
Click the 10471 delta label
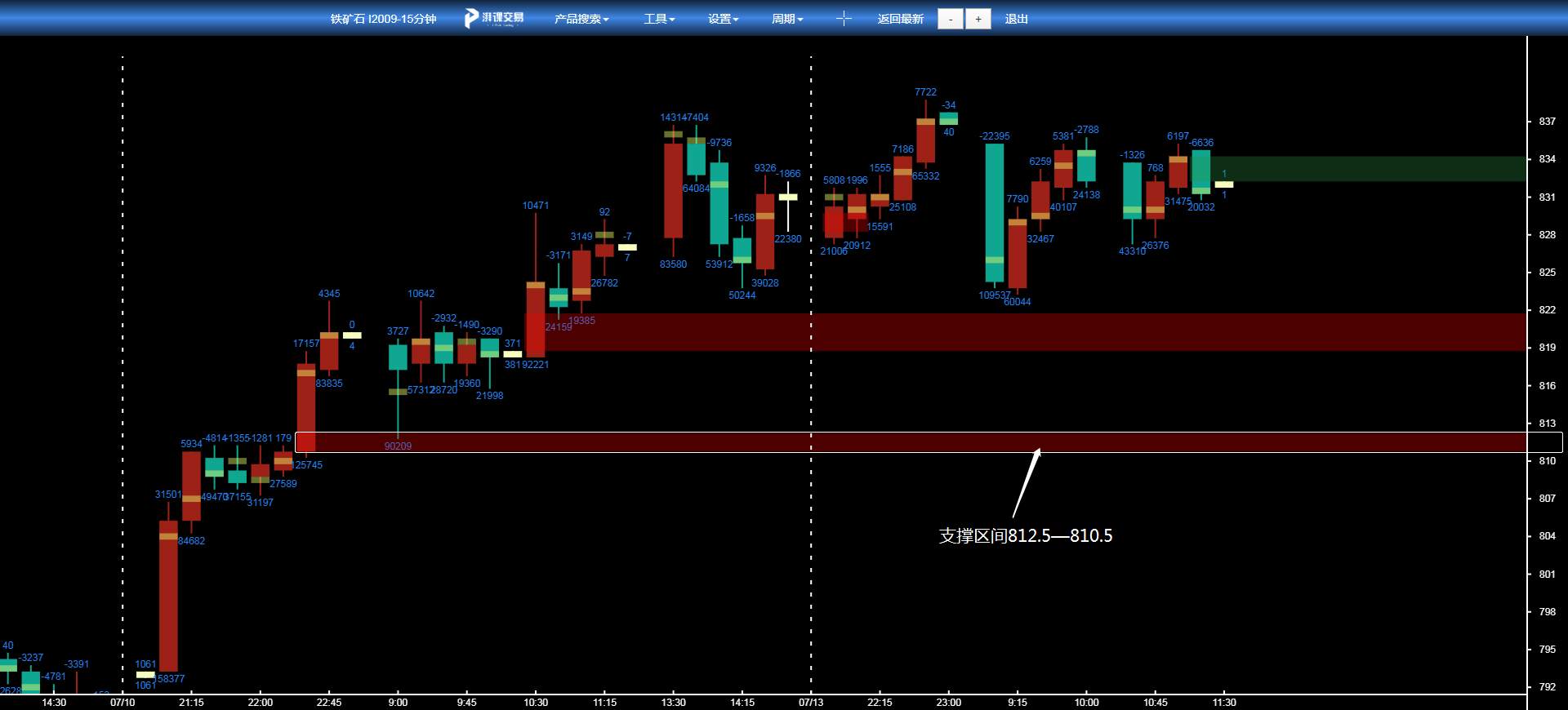pyautogui.click(x=536, y=206)
